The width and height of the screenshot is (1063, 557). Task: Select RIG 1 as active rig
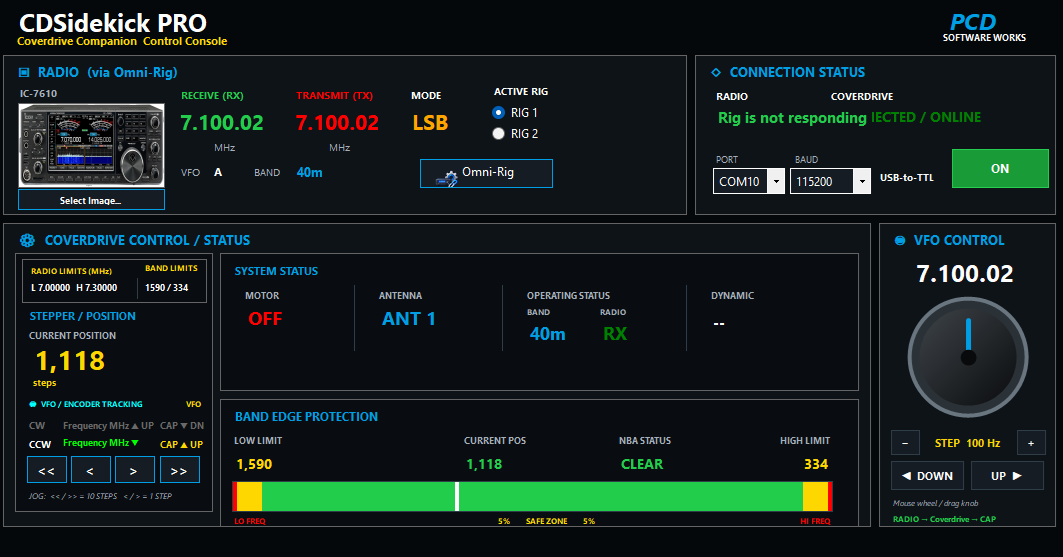click(498, 112)
